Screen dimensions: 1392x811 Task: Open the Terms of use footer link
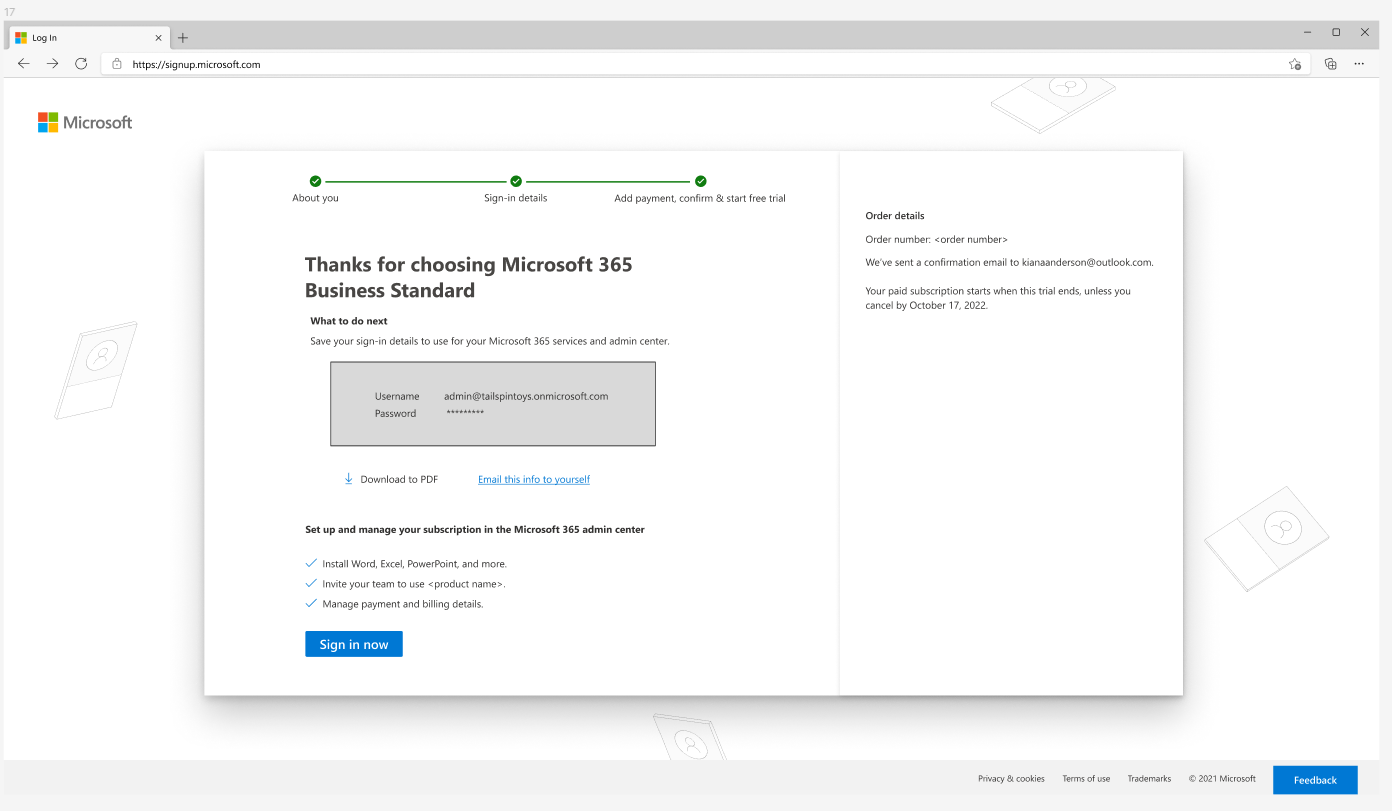point(1086,779)
